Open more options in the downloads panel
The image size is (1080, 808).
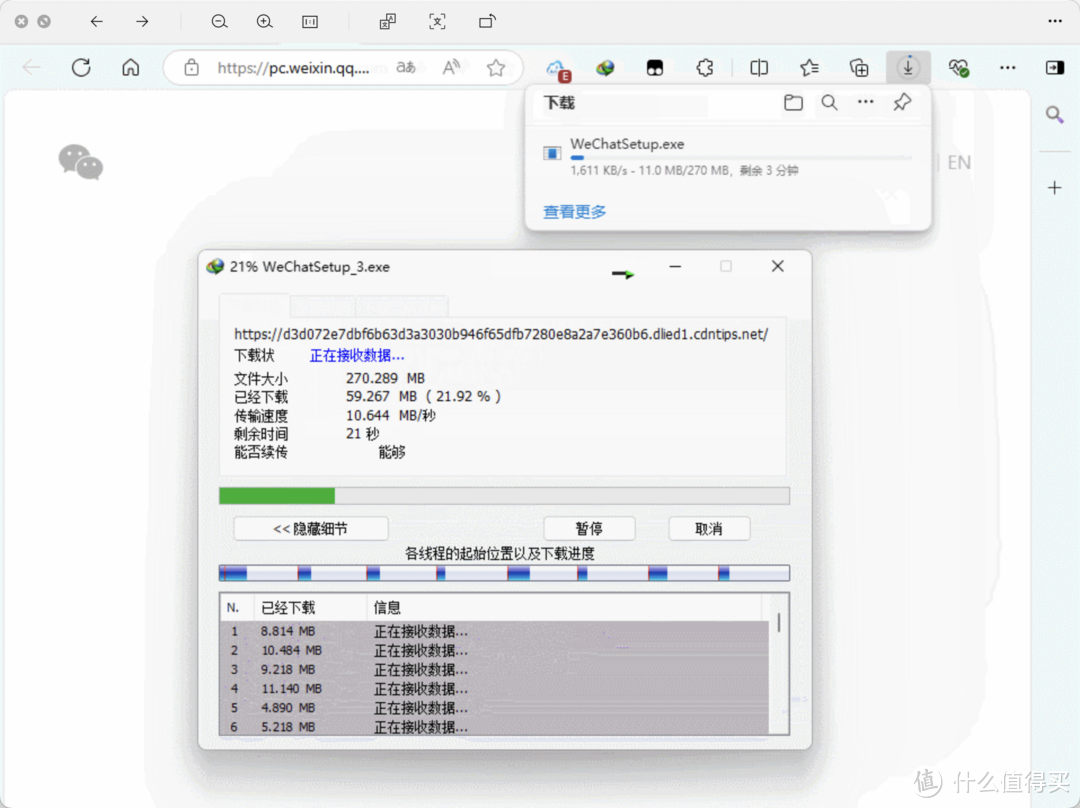click(866, 102)
